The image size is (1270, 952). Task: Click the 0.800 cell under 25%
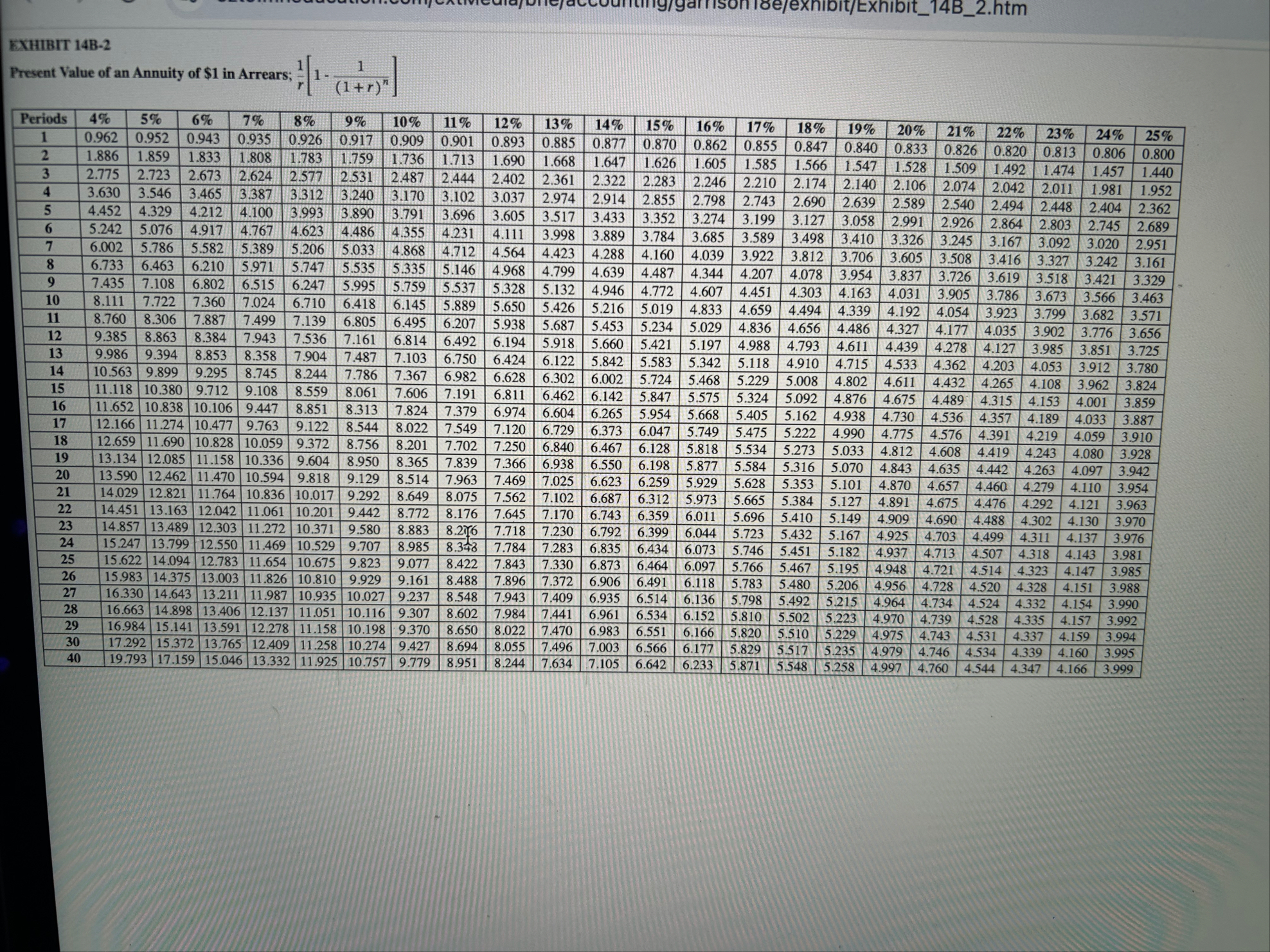[1158, 154]
